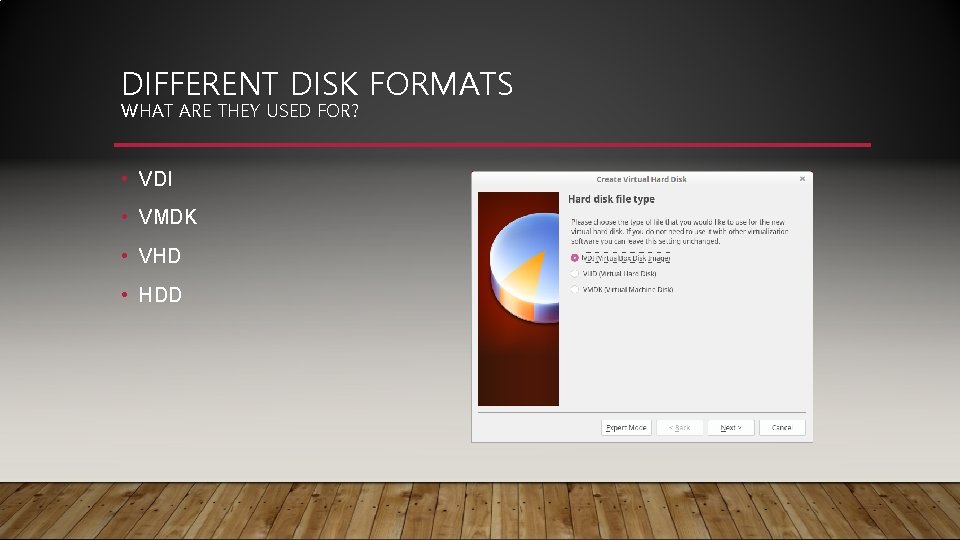
Task: Cancel the Create Virtual Hard Disk dialog
Action: [782, 427]
